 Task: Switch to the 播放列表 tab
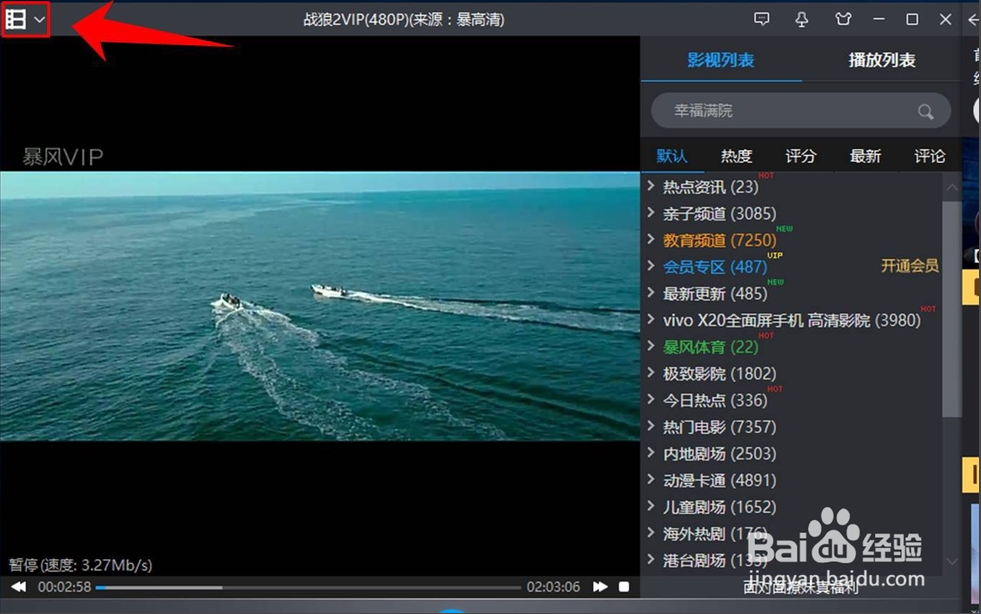pyautogui.click(x=882, y=60)
